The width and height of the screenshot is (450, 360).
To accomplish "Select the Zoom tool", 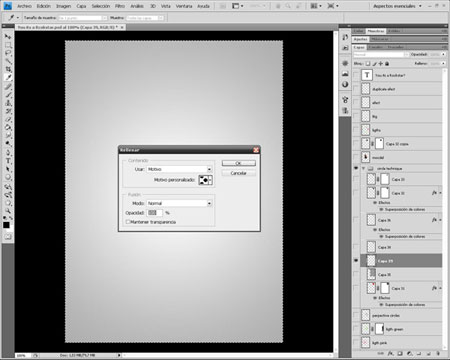I will 8,211.
